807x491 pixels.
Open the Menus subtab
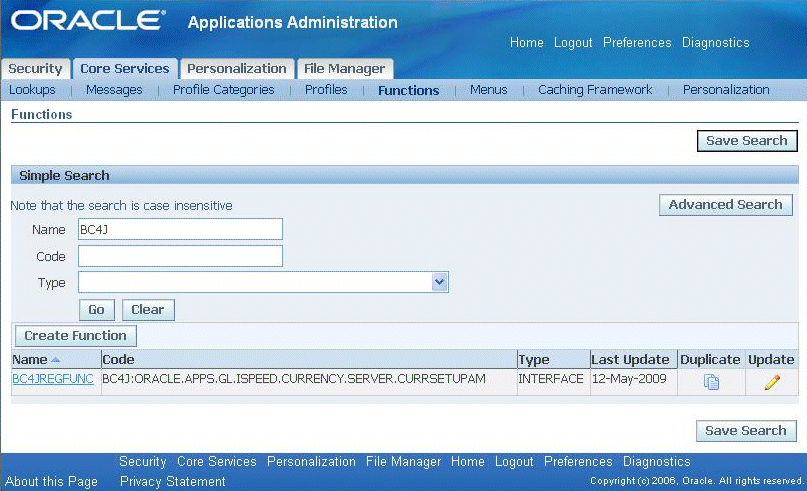488,90
